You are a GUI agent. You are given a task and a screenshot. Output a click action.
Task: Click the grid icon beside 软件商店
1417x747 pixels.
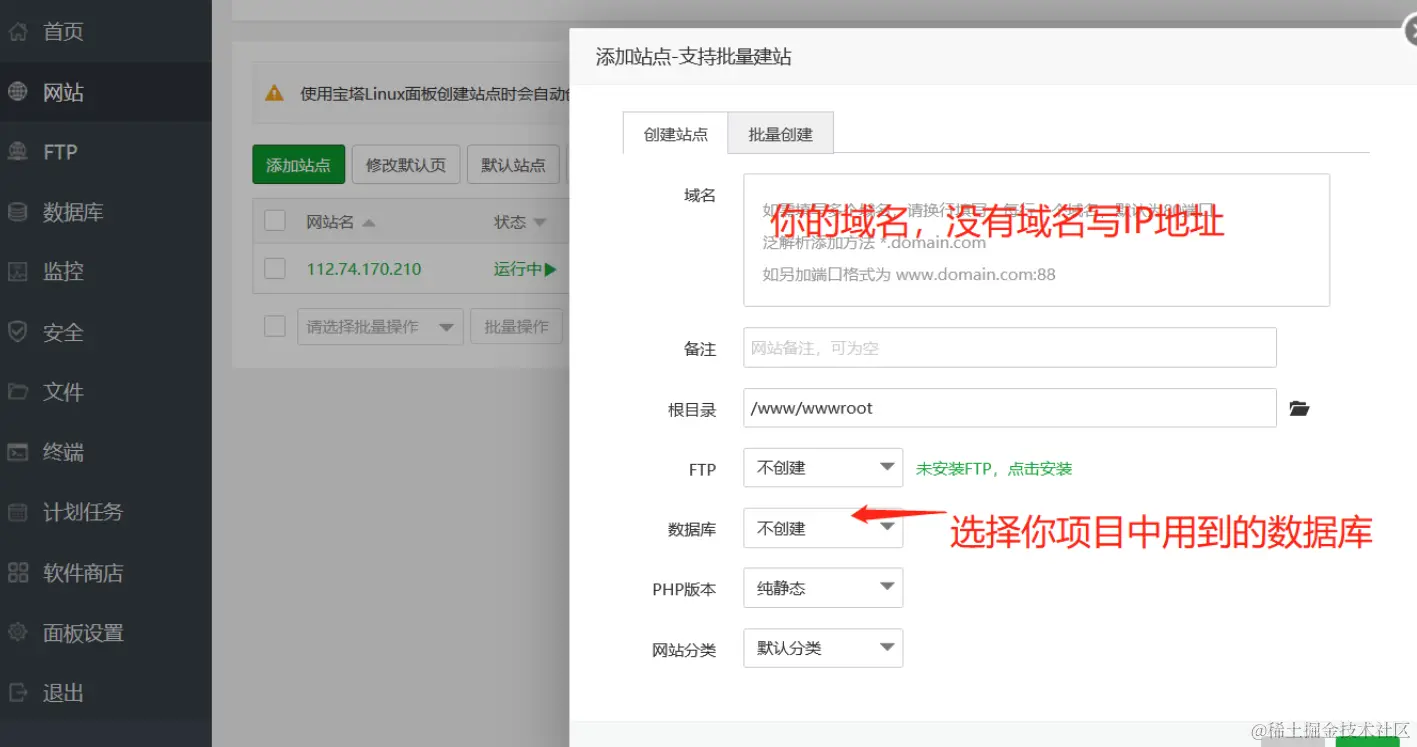coord(18,573)
